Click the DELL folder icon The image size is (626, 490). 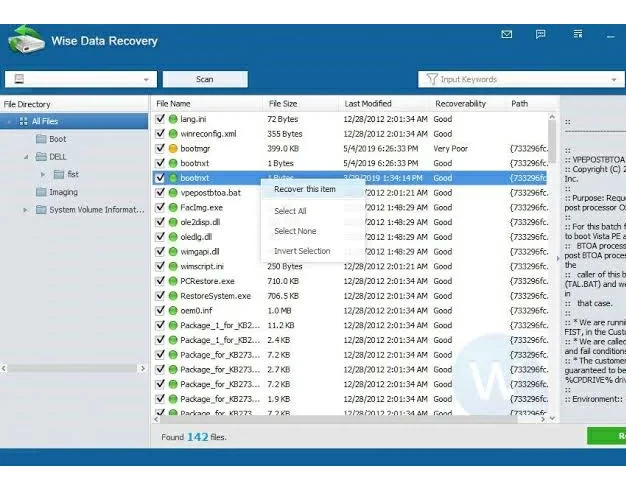(x=41, y=157)
